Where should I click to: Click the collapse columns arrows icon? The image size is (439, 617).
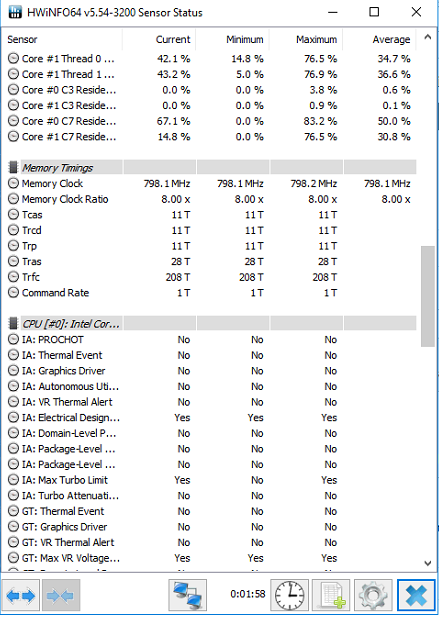[61, 595]
